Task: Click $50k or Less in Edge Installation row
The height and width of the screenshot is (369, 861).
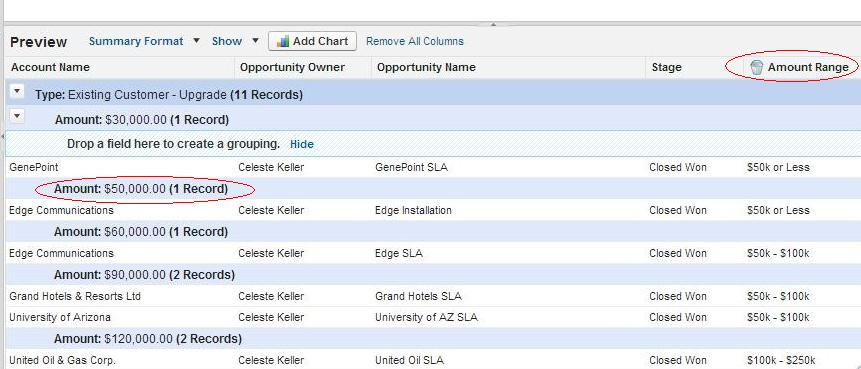Action: click(x=778, y=210)
